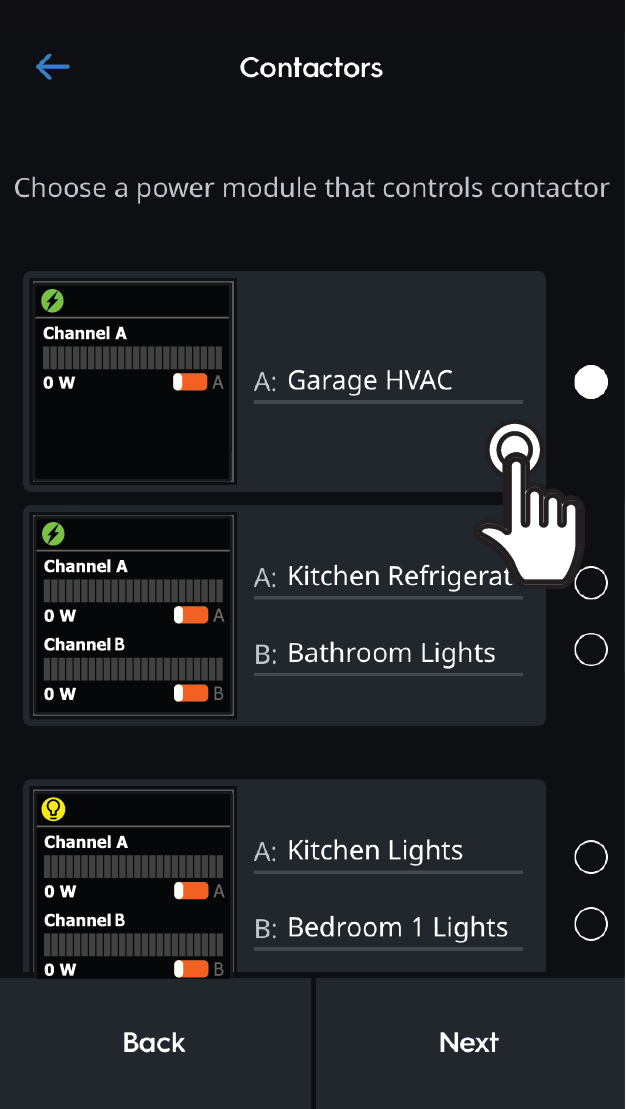The image size is (626, 1109).
Task: Edit the Garage HVAC name field
Action: (x=388, y=381)
